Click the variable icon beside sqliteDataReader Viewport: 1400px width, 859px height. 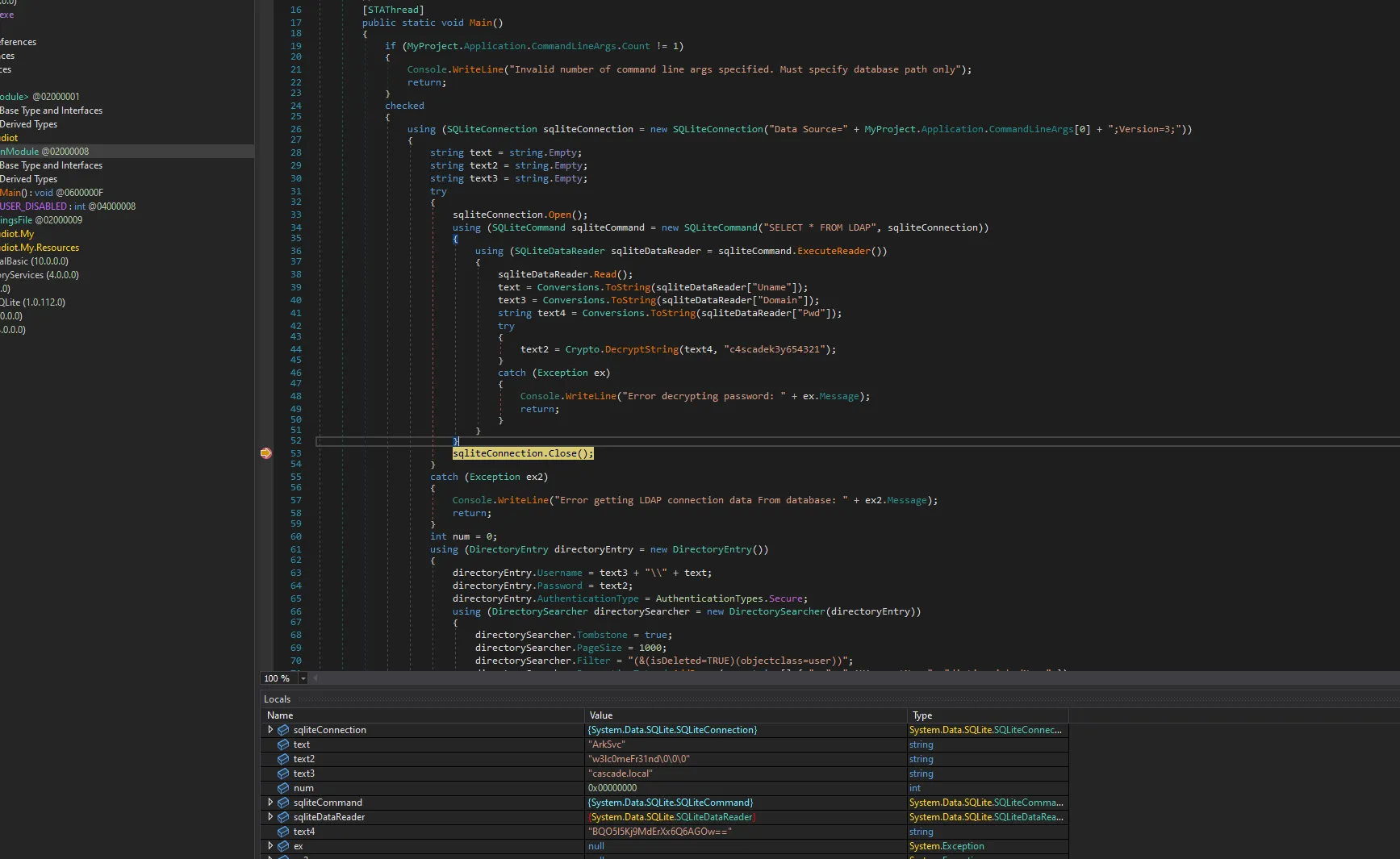(x=283, y=817)
